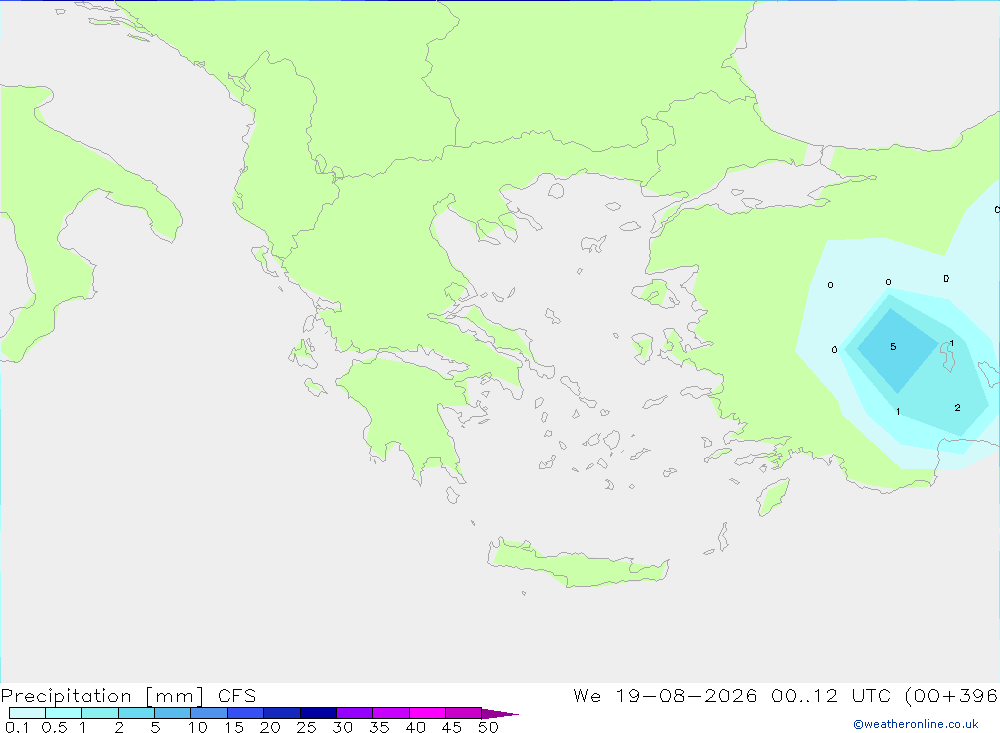This screenshot has height=733, width=1000.
Task: Select the legend swatch between 40 and 45
Action: (x=427, y=713)
